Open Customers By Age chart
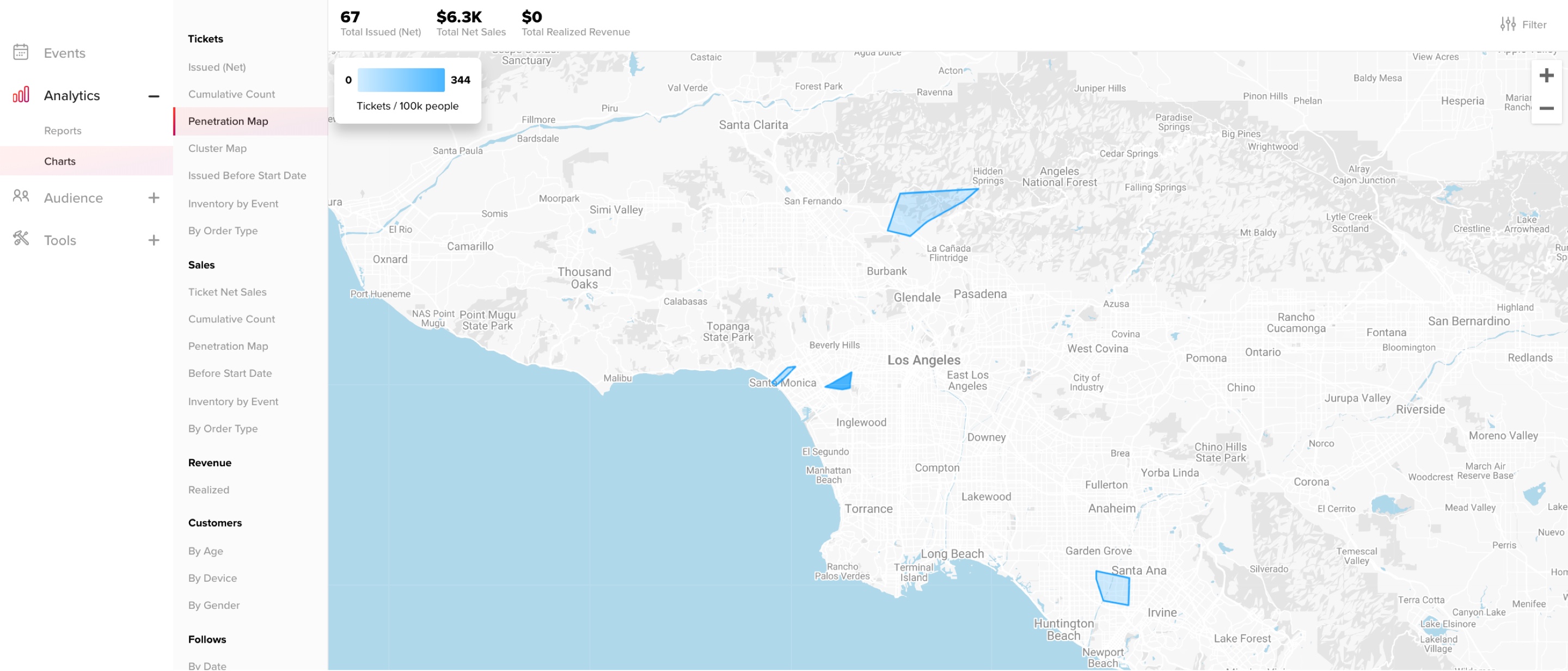 click(205, 551)
